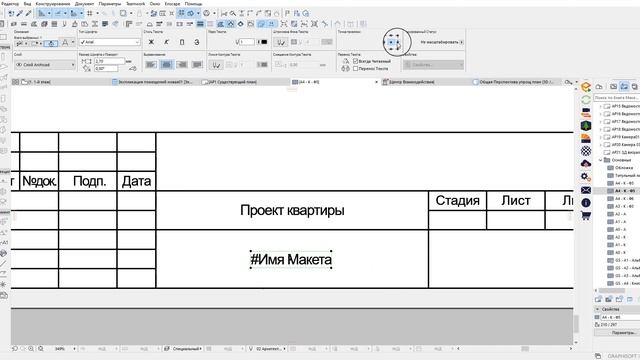The width and height of the screenshot is (640, 360).
Task: Open the gears settings sidebar icon
Action: point(586,177)
